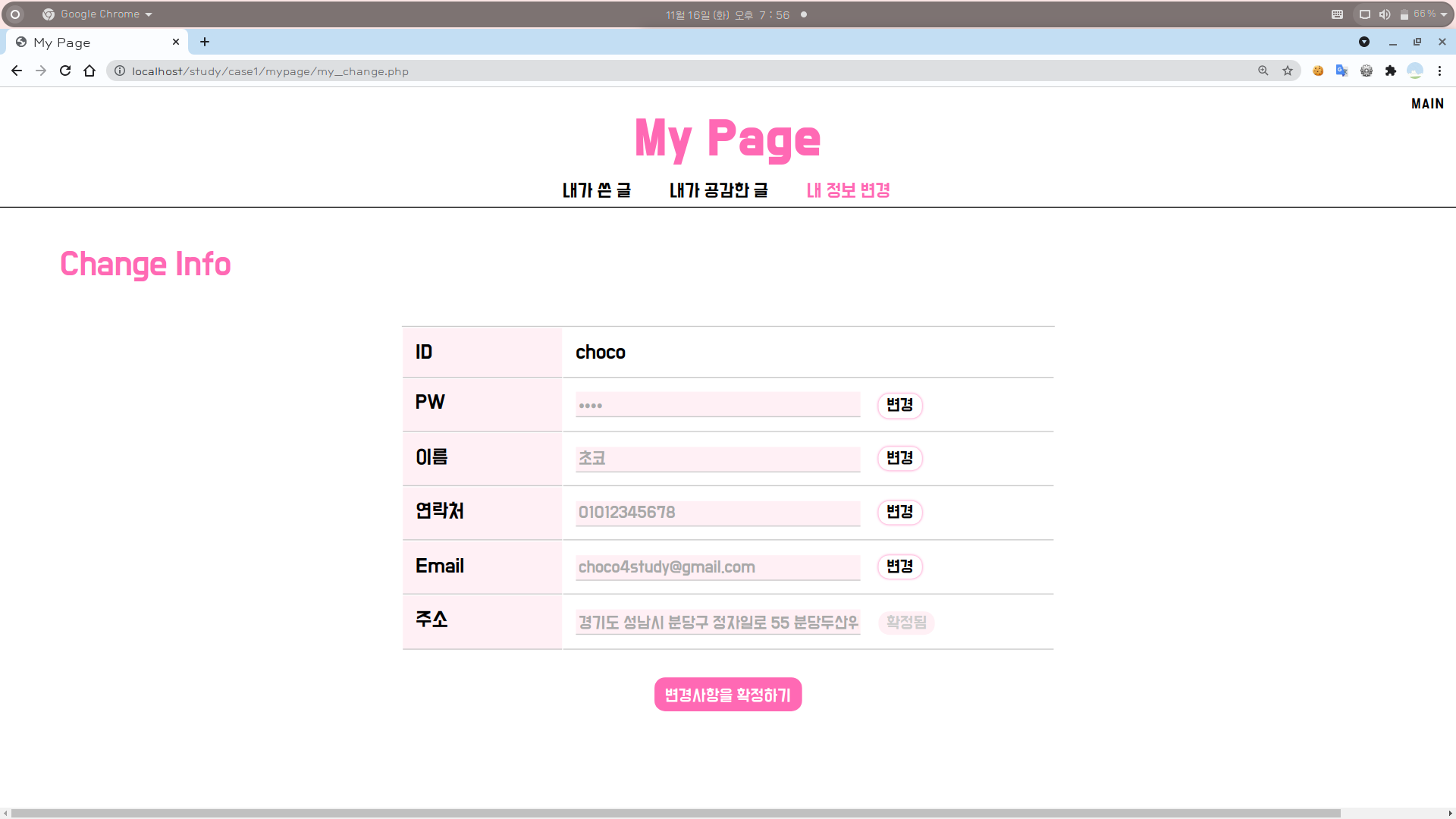Image resolution: width=1456 pixels, height=819 pixels.
Task: Click the Email input field
Action: click(717, 567)
